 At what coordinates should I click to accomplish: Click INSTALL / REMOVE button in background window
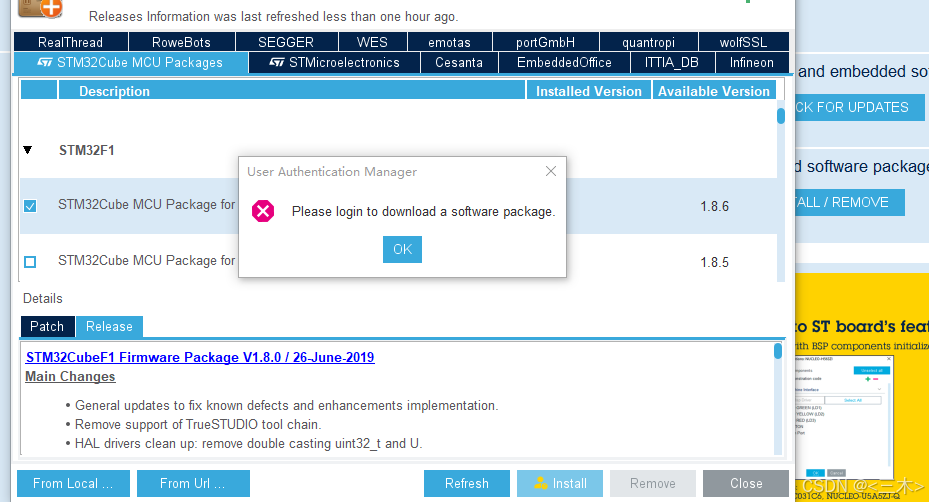point(849,203)
